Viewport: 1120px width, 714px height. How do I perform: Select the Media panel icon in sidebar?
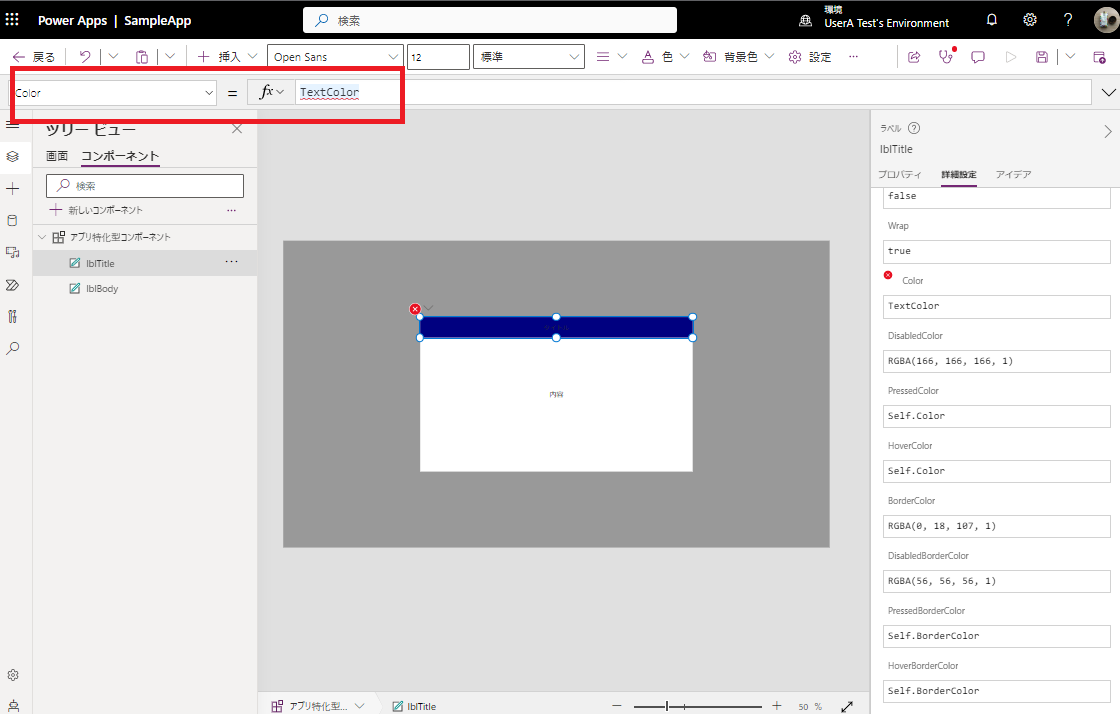point(13,252)
